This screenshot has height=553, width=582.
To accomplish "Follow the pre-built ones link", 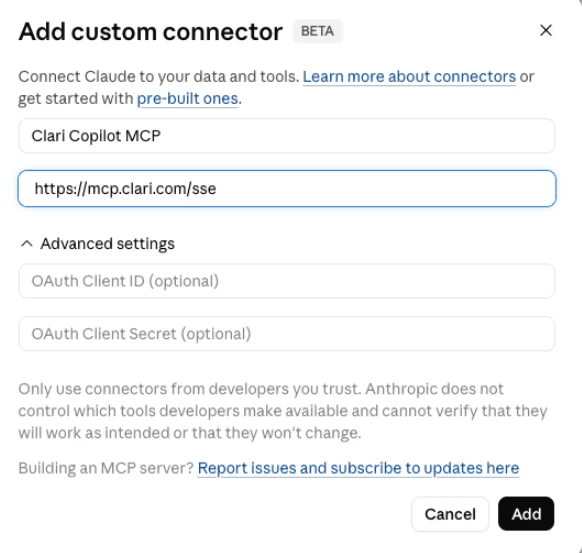I will click(187, 99).
